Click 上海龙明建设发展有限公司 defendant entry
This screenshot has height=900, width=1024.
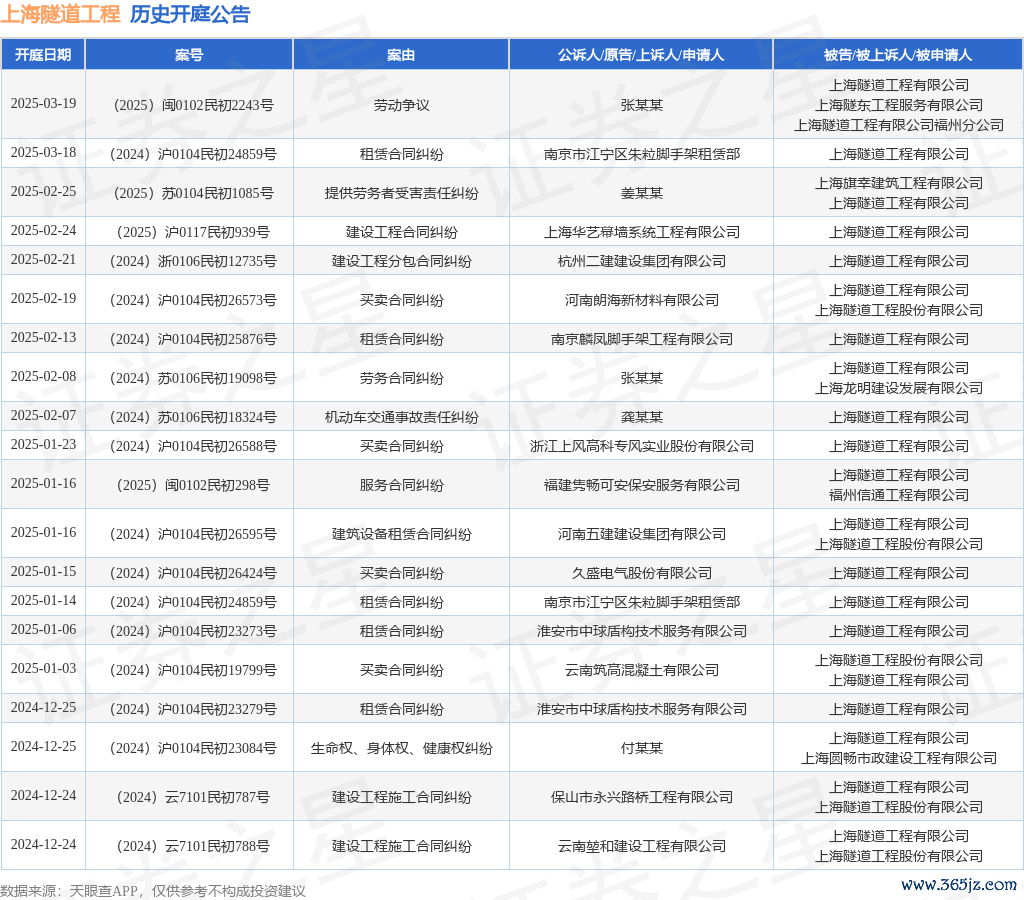[899, 389]
